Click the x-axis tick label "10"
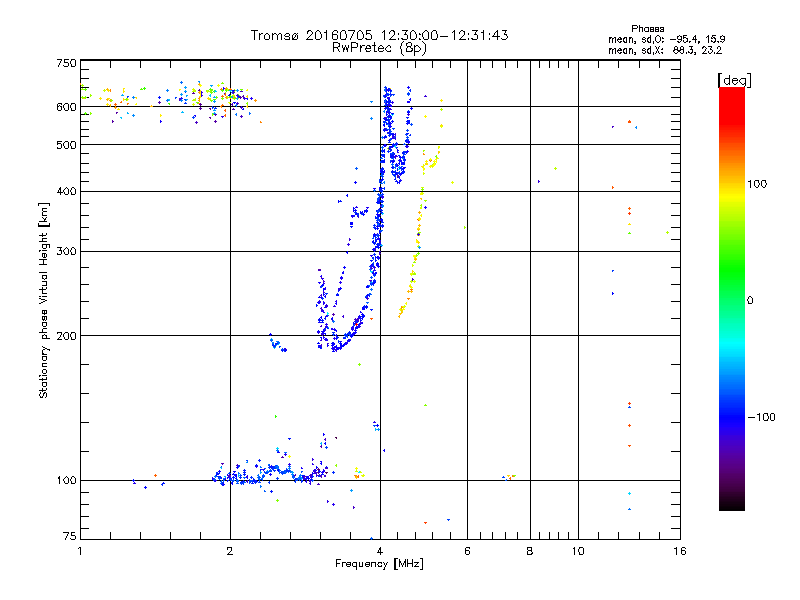The width and height of the screenshot is (800, 600). click(x=578, y=551)
